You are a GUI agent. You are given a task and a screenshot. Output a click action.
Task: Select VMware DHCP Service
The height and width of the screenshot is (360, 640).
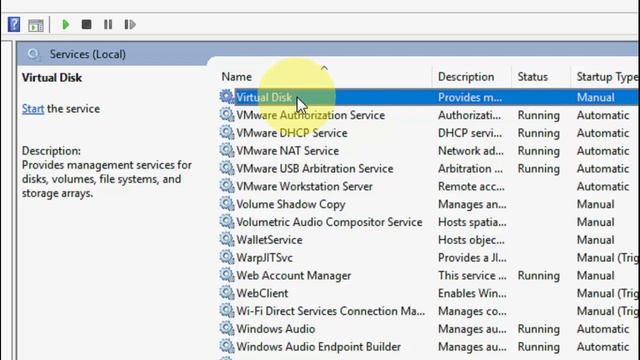pyautogui.click(x=292, y=133)
